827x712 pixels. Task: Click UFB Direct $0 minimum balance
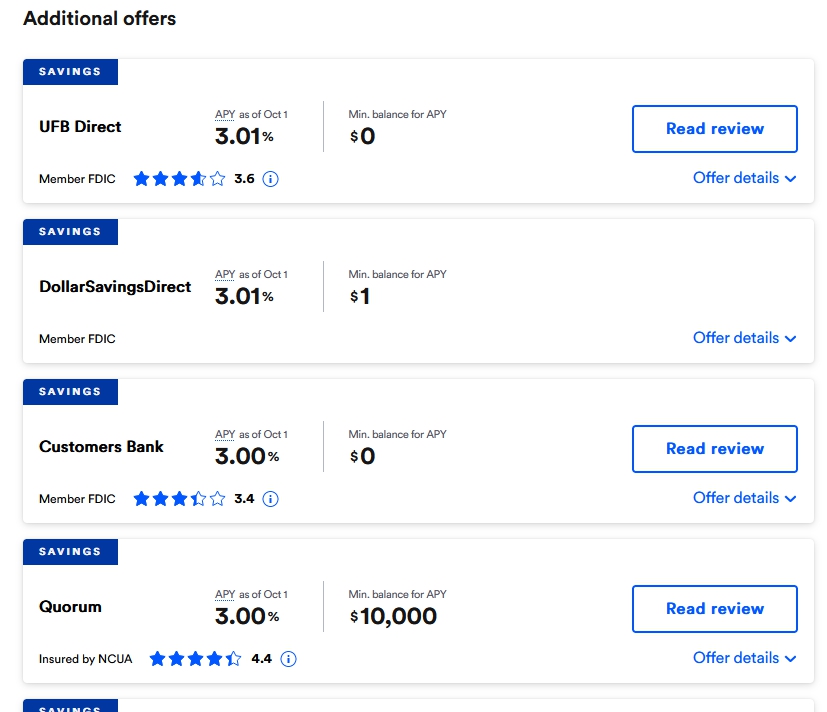click(362, 137)
